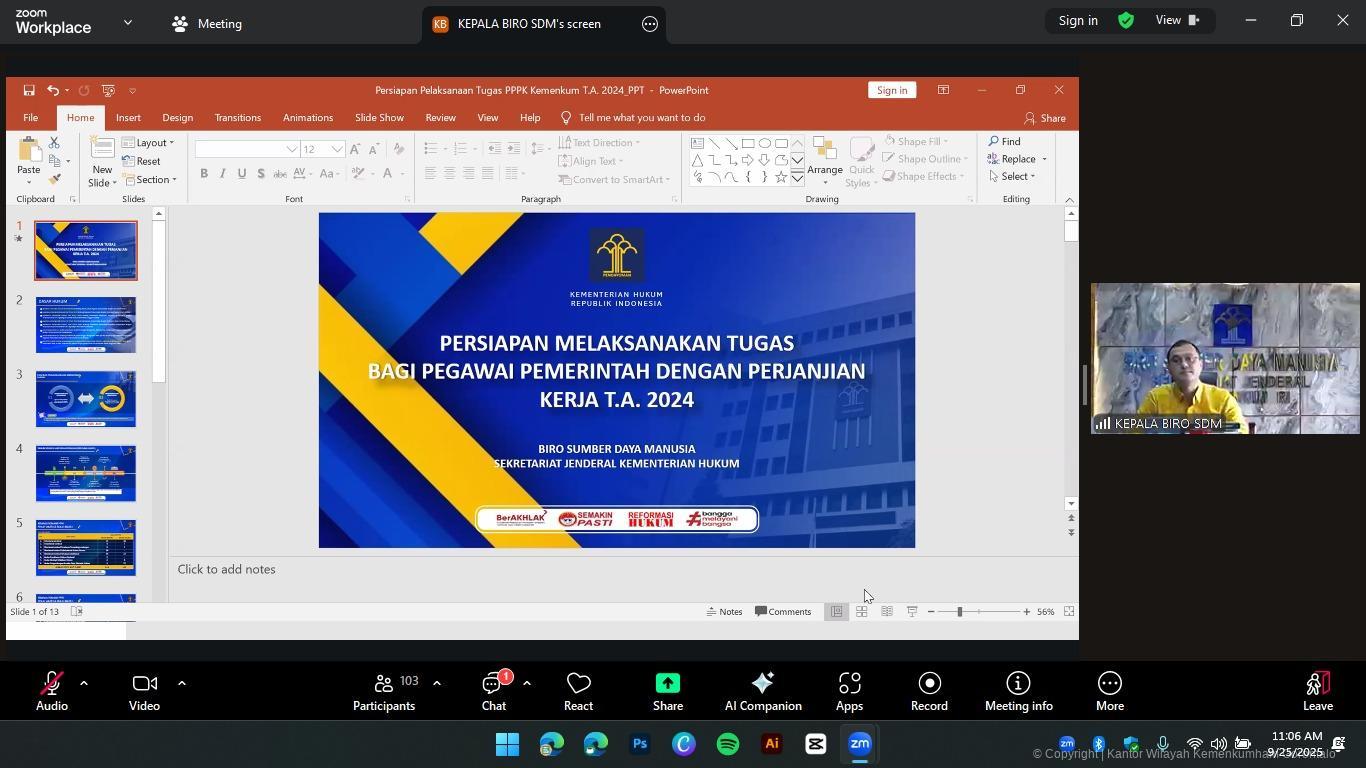
Task: Select the KEPALA BIRO SDM video thumbnail
Action: (1224, 358)
